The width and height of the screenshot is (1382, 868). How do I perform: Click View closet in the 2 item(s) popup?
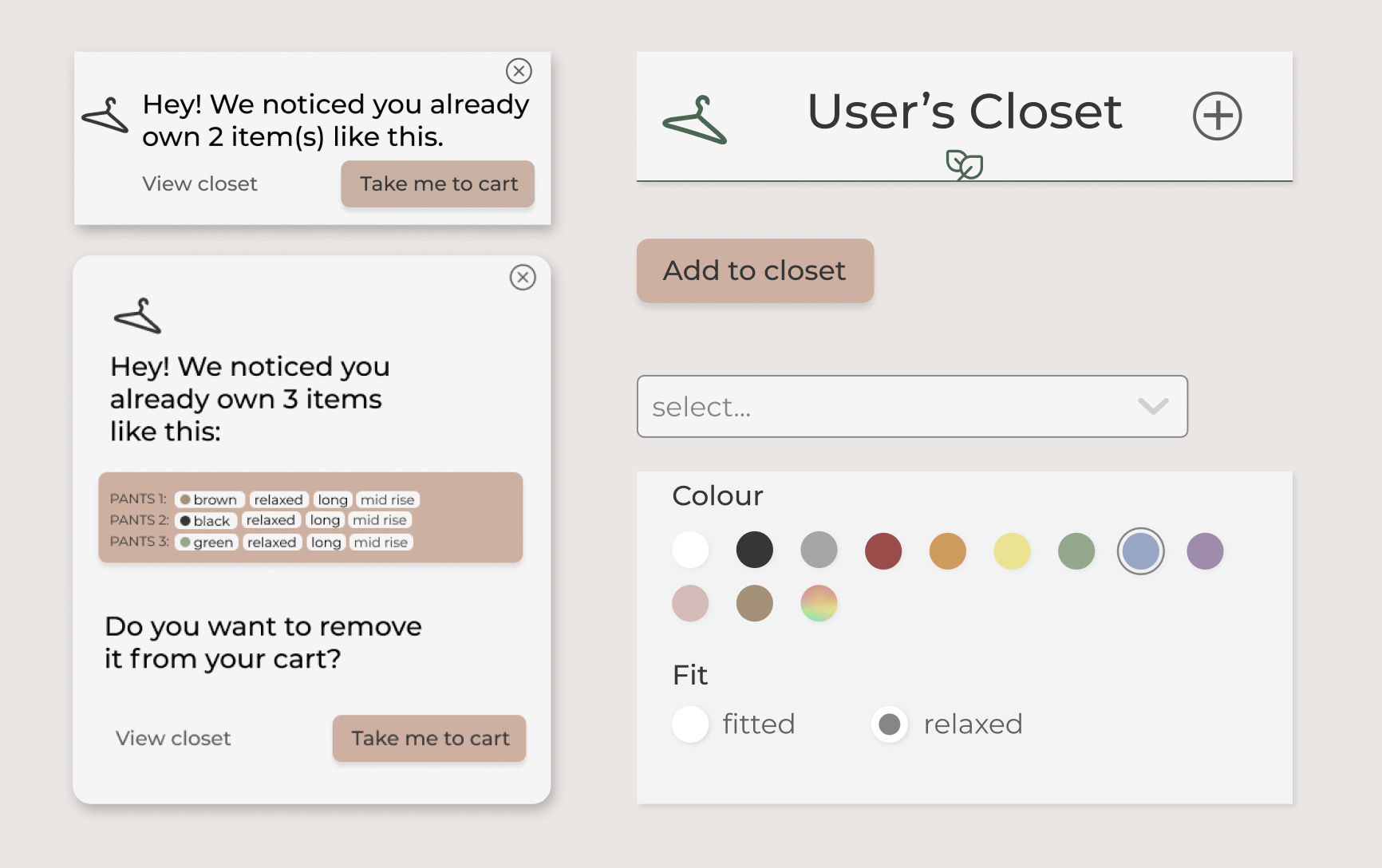click(199, 183)
